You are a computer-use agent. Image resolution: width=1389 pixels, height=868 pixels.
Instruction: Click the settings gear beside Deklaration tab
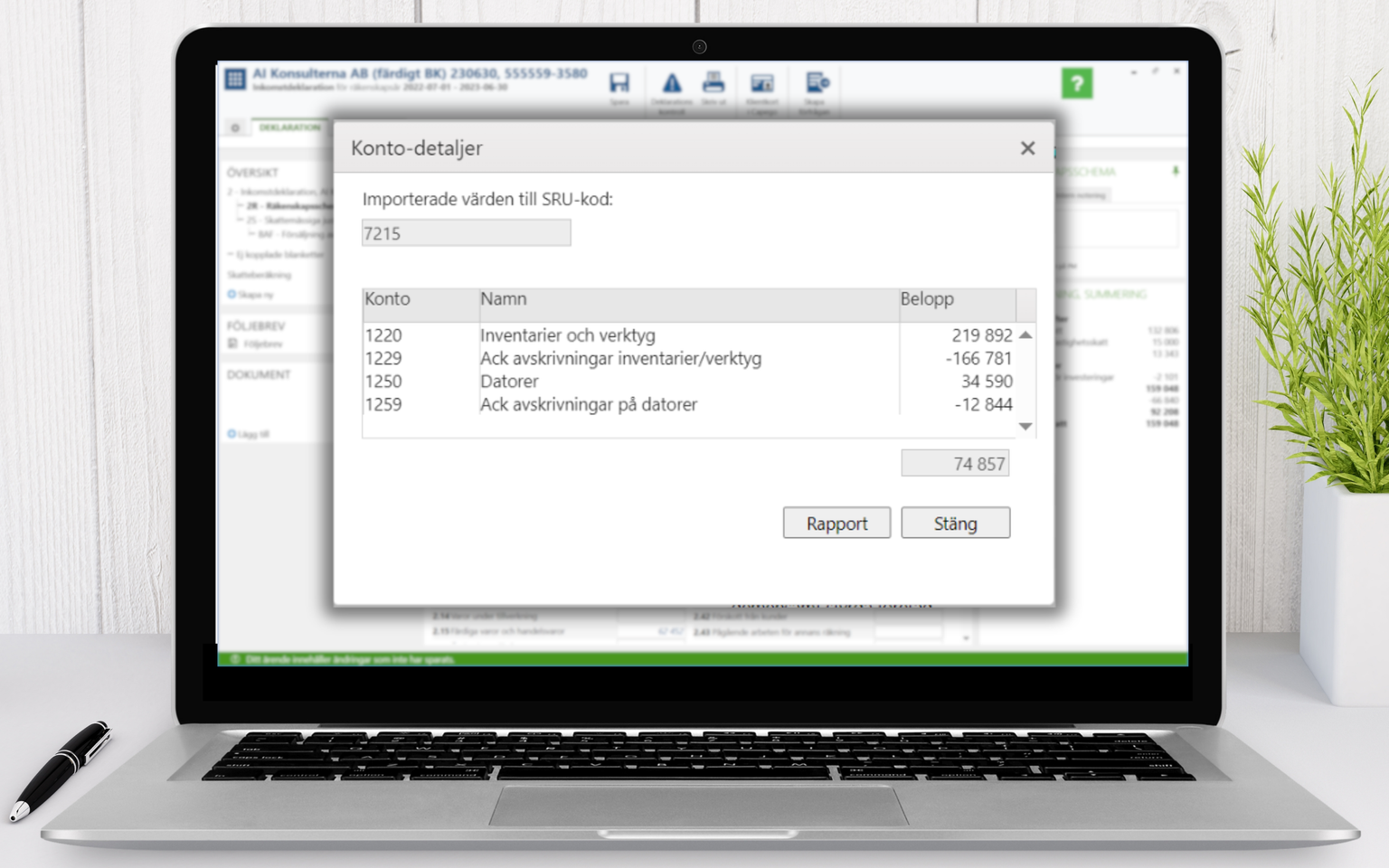tap(235, 127)
